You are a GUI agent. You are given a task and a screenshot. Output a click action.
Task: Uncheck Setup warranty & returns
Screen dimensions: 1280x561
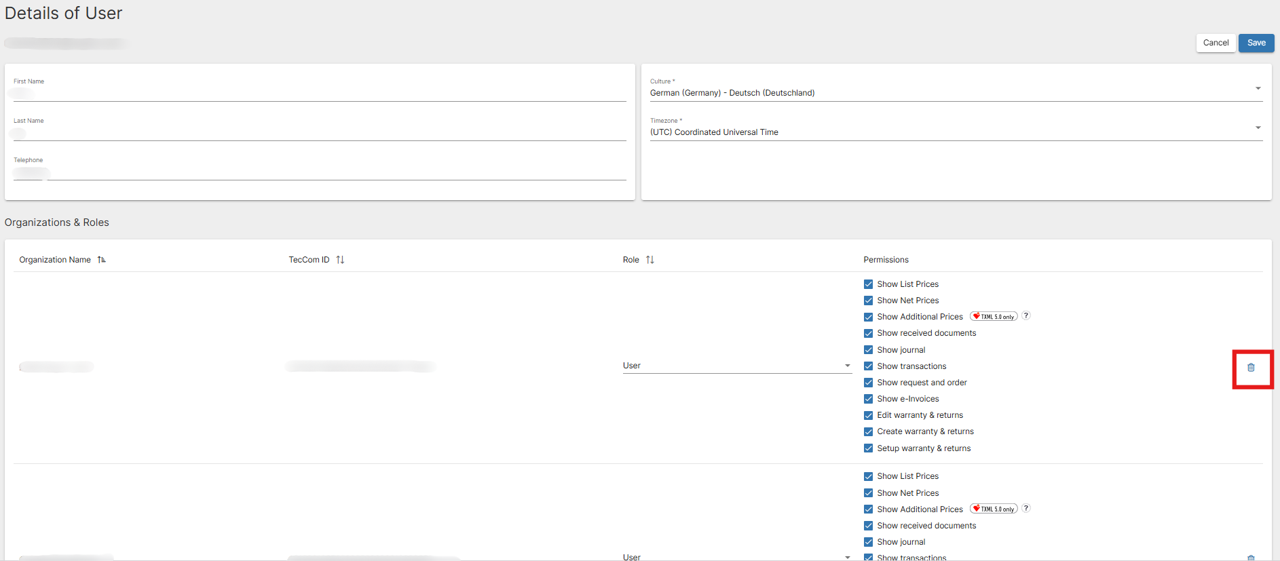[x=868, y=448]
